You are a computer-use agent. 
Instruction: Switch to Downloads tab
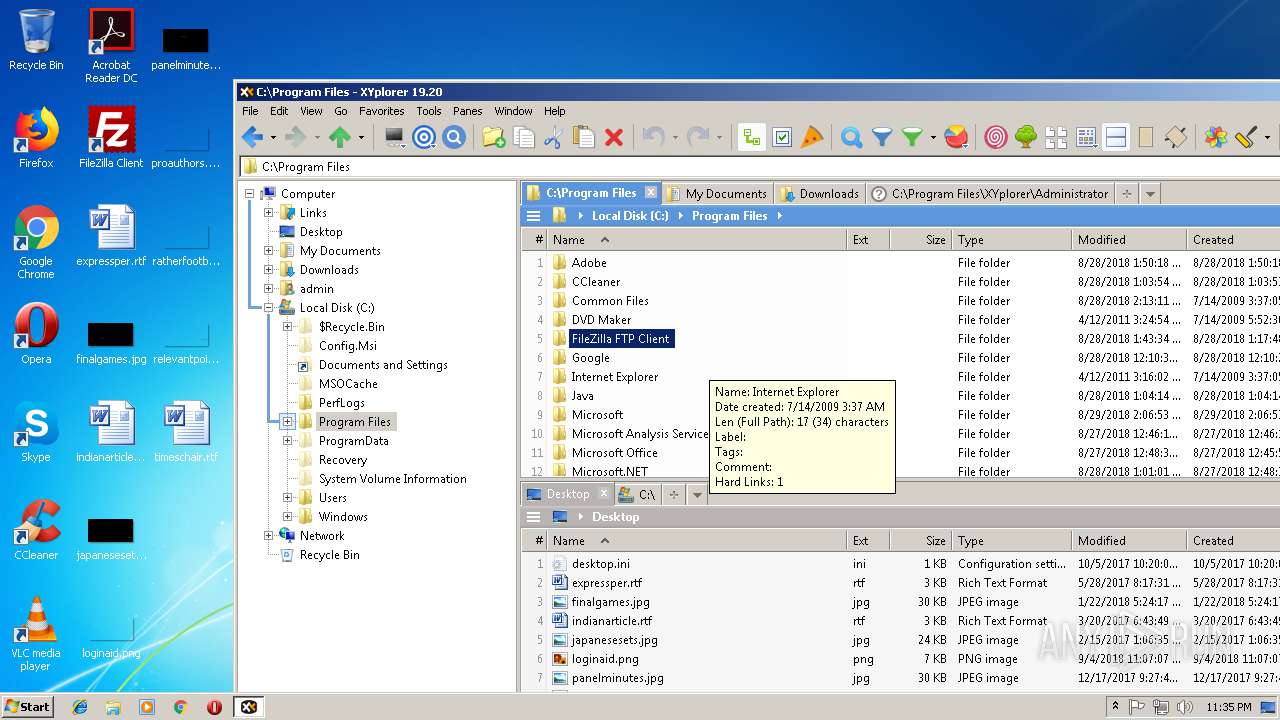pos(819,194)
